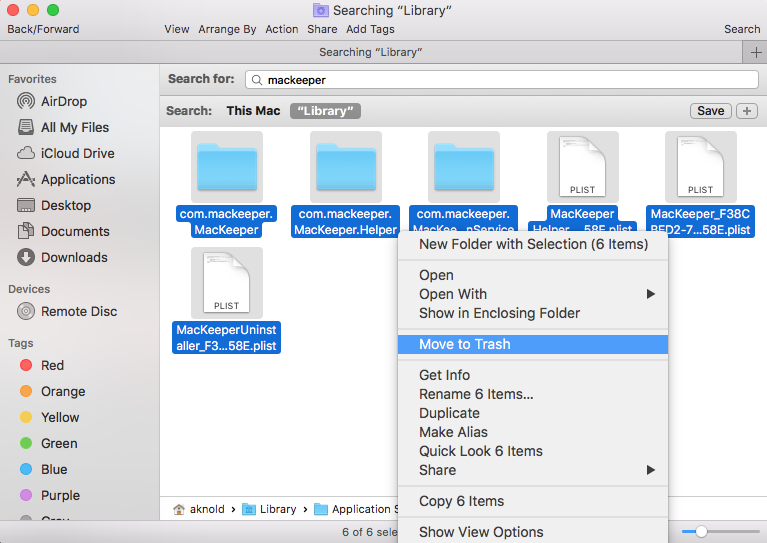Select Duplicate from context menu
The width and height of the screenshot is (767, 543).
click(533, 413)
